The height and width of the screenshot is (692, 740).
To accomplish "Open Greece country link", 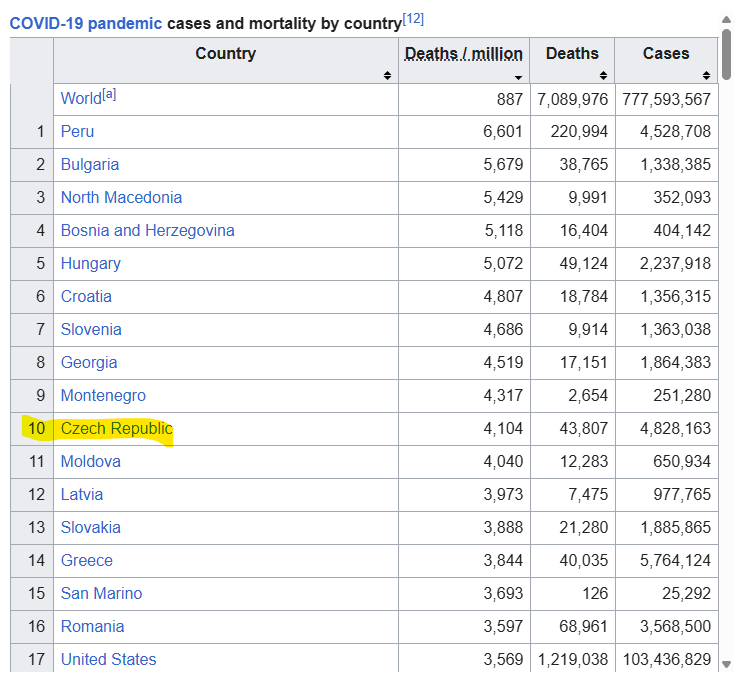I will [87, 561].
